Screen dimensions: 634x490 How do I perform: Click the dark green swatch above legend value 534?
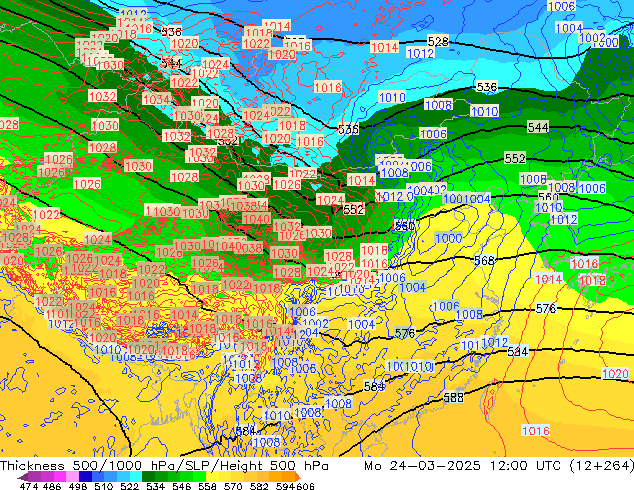click(x=148, y=477)
